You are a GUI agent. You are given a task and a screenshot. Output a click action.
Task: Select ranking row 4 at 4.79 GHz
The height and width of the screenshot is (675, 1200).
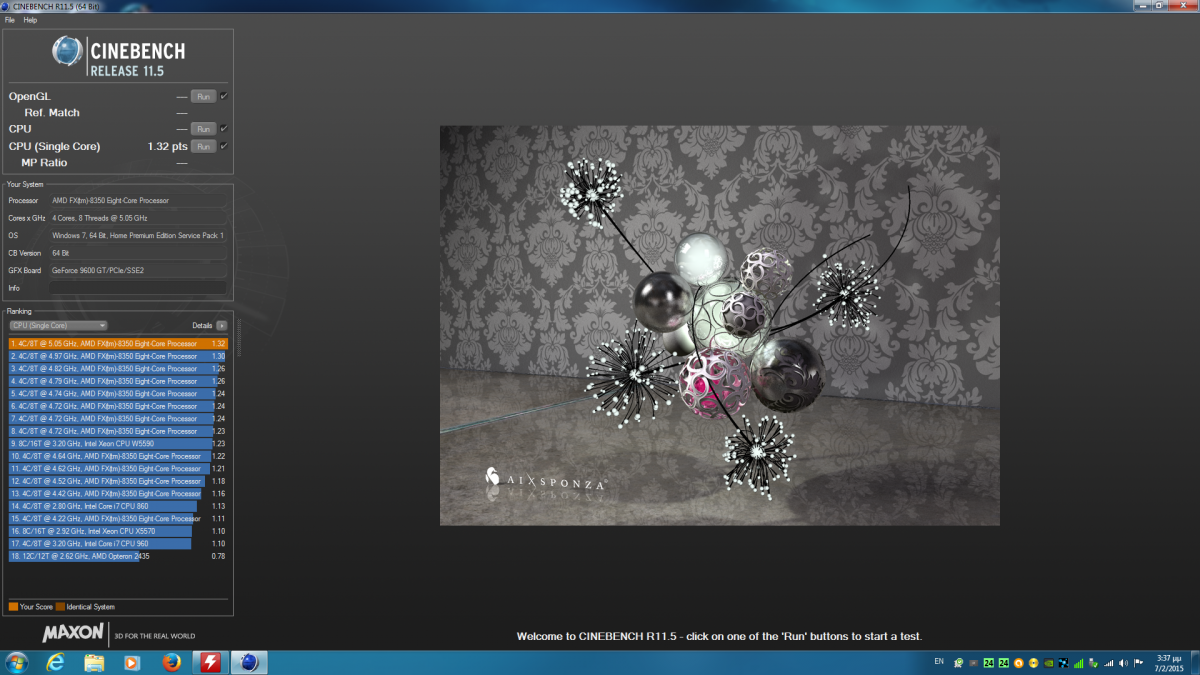118,381
